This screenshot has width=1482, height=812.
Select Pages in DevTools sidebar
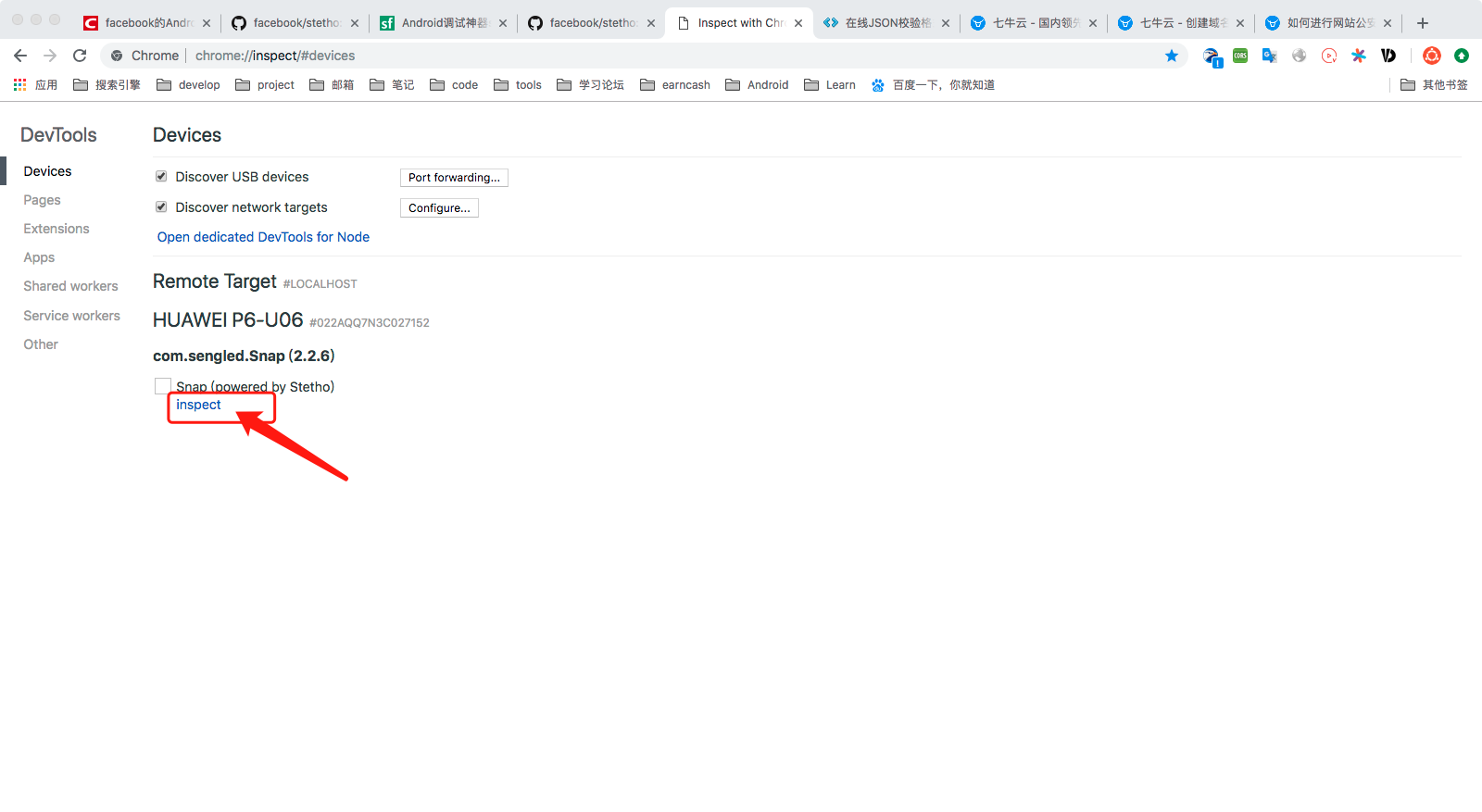pyautogui.click(x=42, y=200)
